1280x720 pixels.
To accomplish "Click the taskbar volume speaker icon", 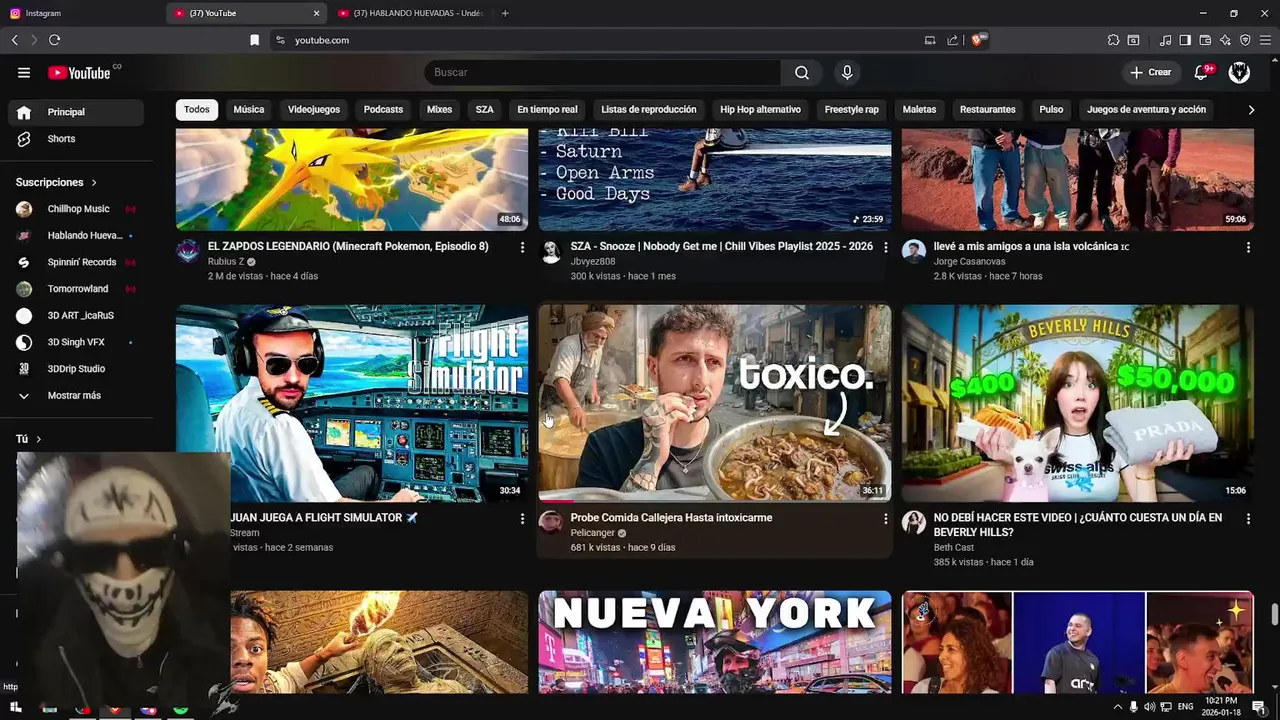I will click(1150, 707).
